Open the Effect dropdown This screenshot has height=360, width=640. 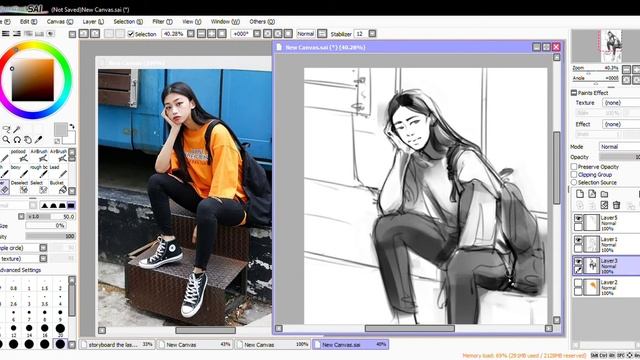click(621, 124)
